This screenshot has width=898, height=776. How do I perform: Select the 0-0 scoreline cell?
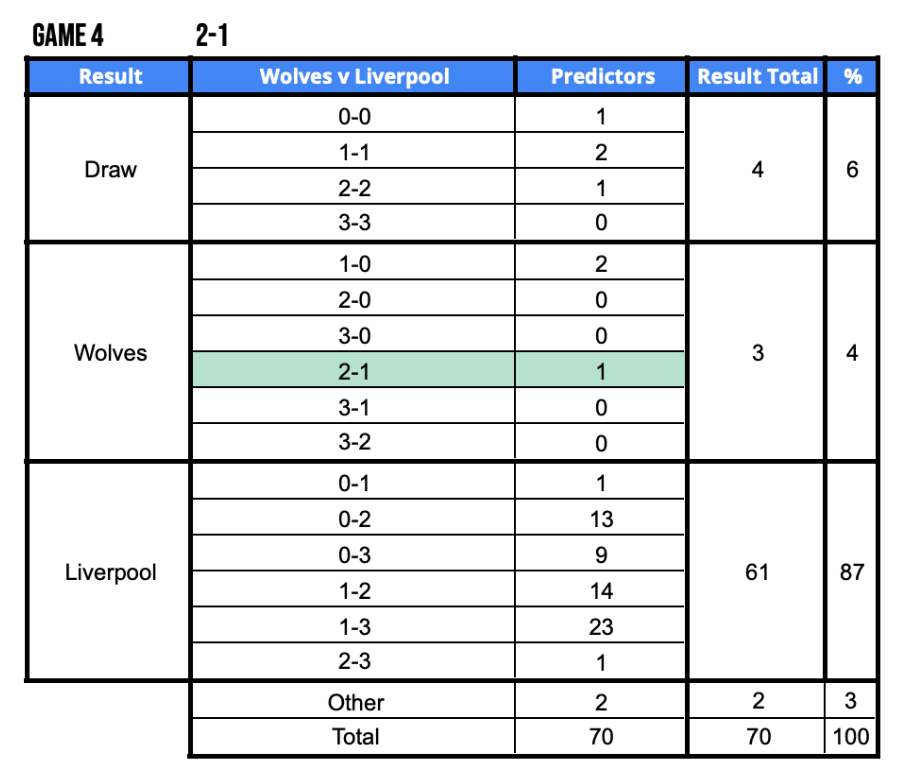pos(354,116)
